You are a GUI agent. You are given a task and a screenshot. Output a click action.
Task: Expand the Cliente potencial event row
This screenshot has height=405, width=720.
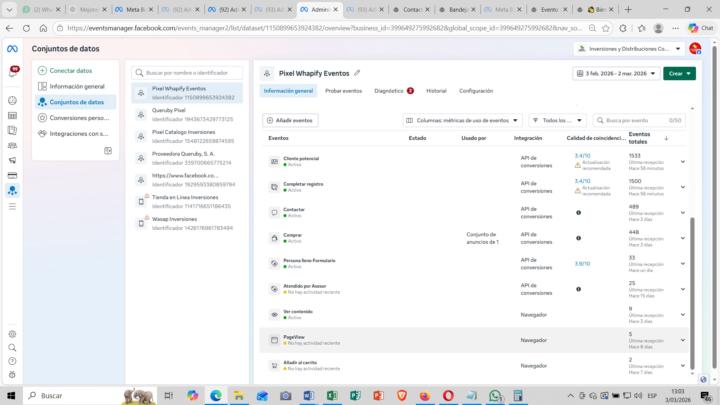[683, 162]
